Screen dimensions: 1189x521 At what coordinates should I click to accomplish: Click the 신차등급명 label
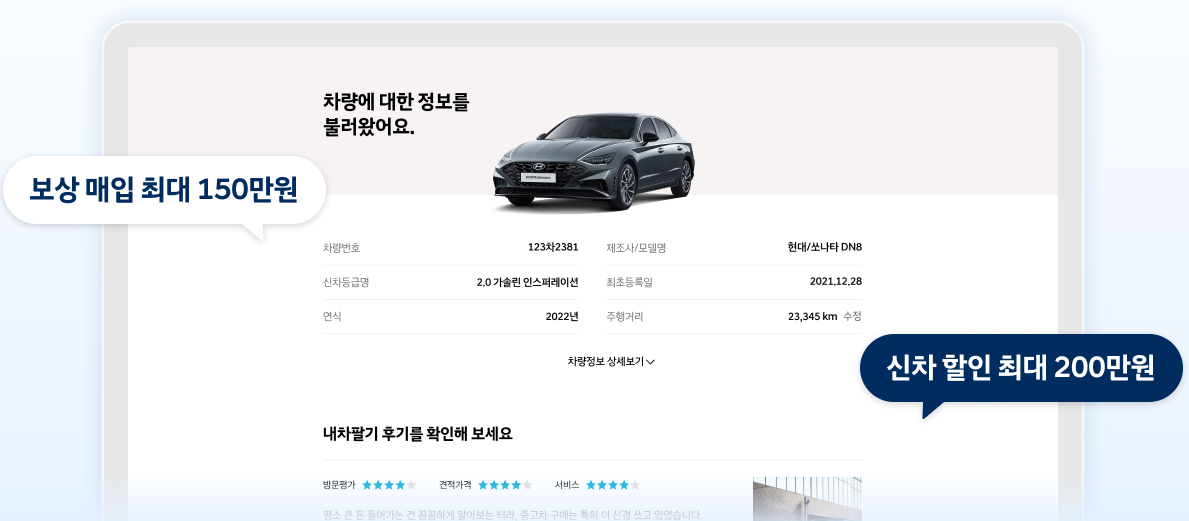click(346, 282)
